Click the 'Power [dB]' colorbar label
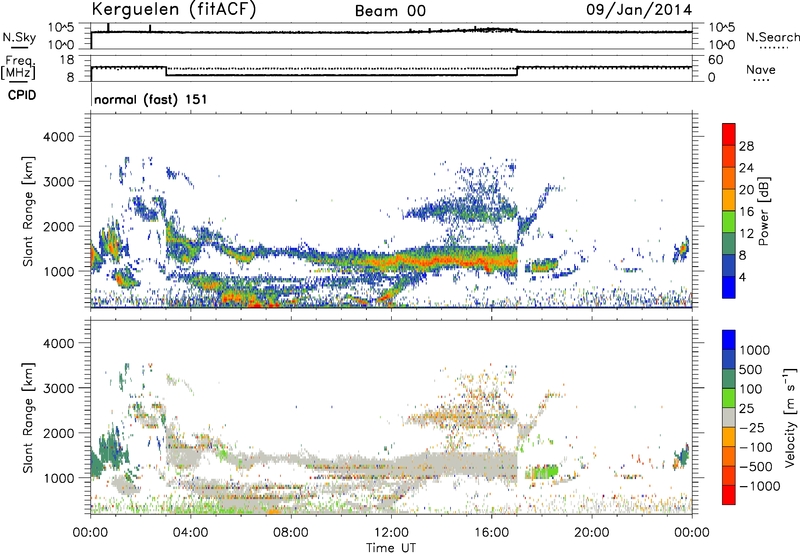800x554 pixels. pyautogui.click(x=763, y=211)
